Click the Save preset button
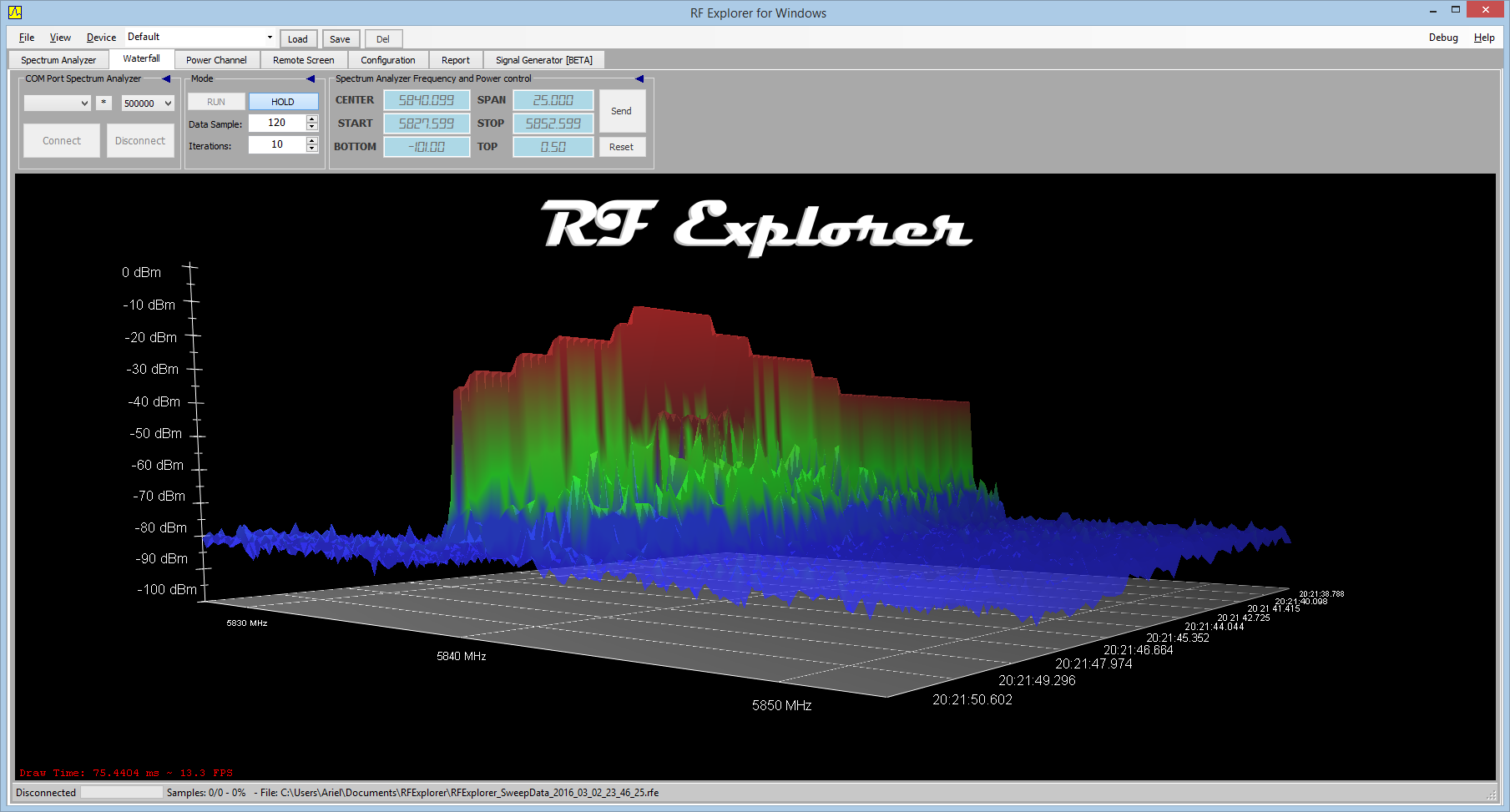Viewport: 1510px width, 812px height. 340,39
